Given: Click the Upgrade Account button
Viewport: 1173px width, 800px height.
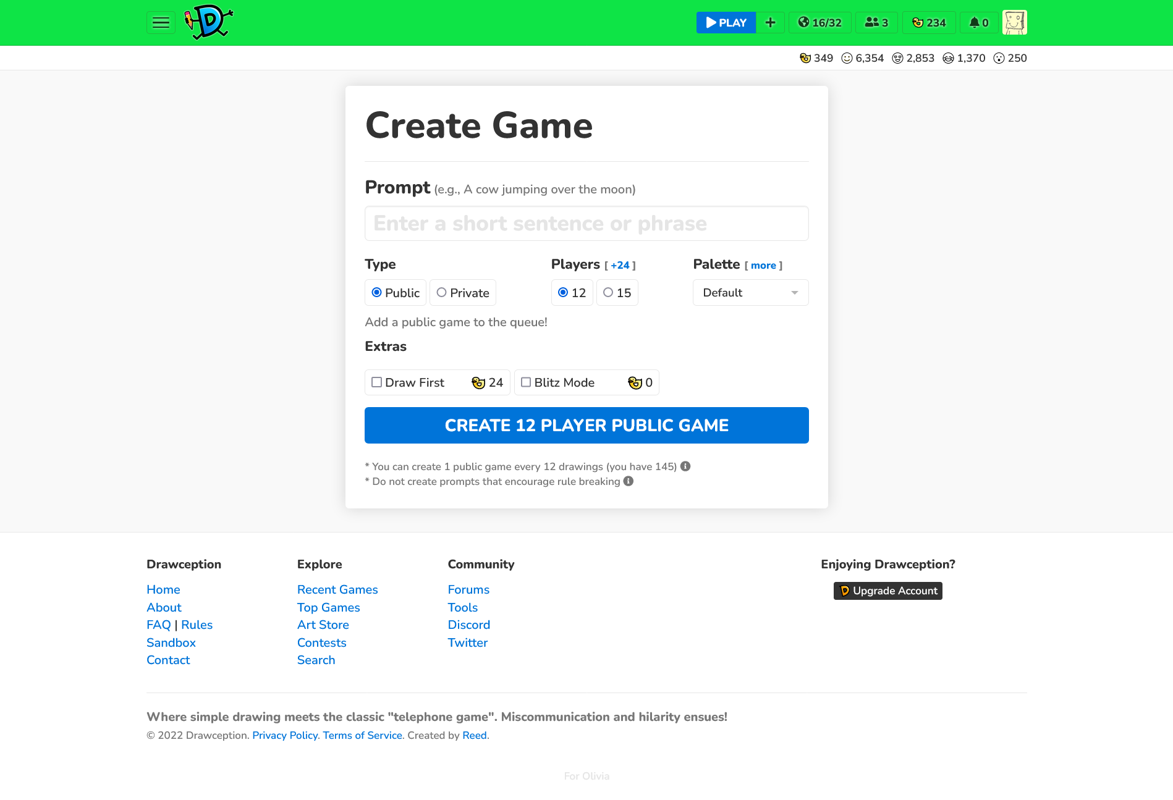Looking at the screenshot, I should pos(887,590).
